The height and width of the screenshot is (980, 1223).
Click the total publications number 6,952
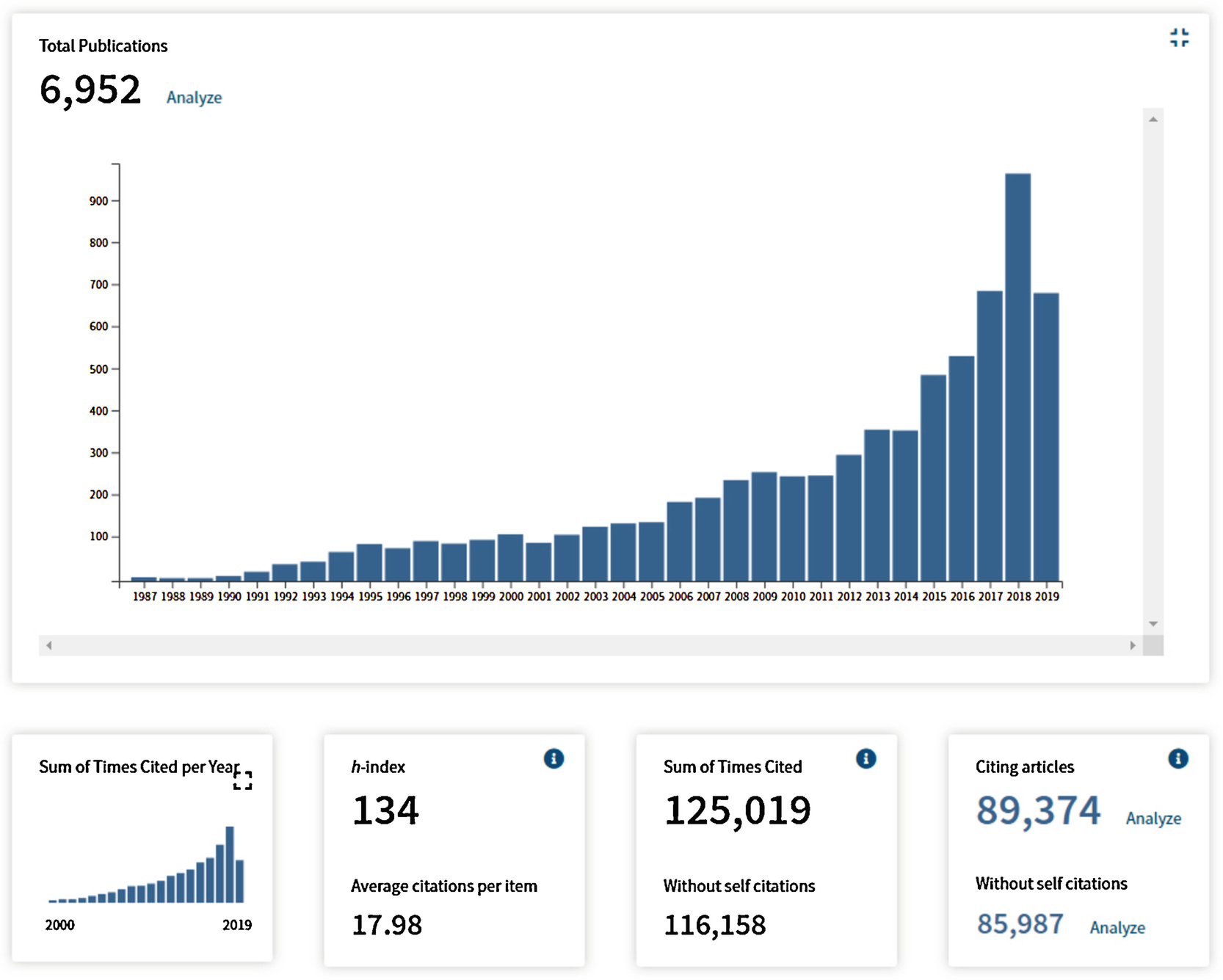coord(90,91)
